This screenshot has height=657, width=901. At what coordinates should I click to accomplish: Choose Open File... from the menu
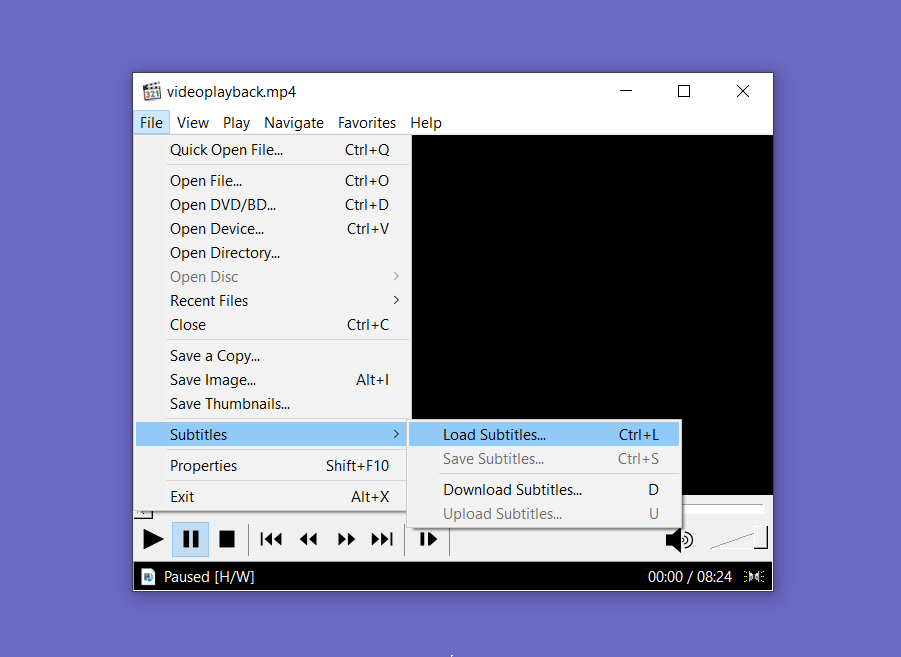coord(272,180)
